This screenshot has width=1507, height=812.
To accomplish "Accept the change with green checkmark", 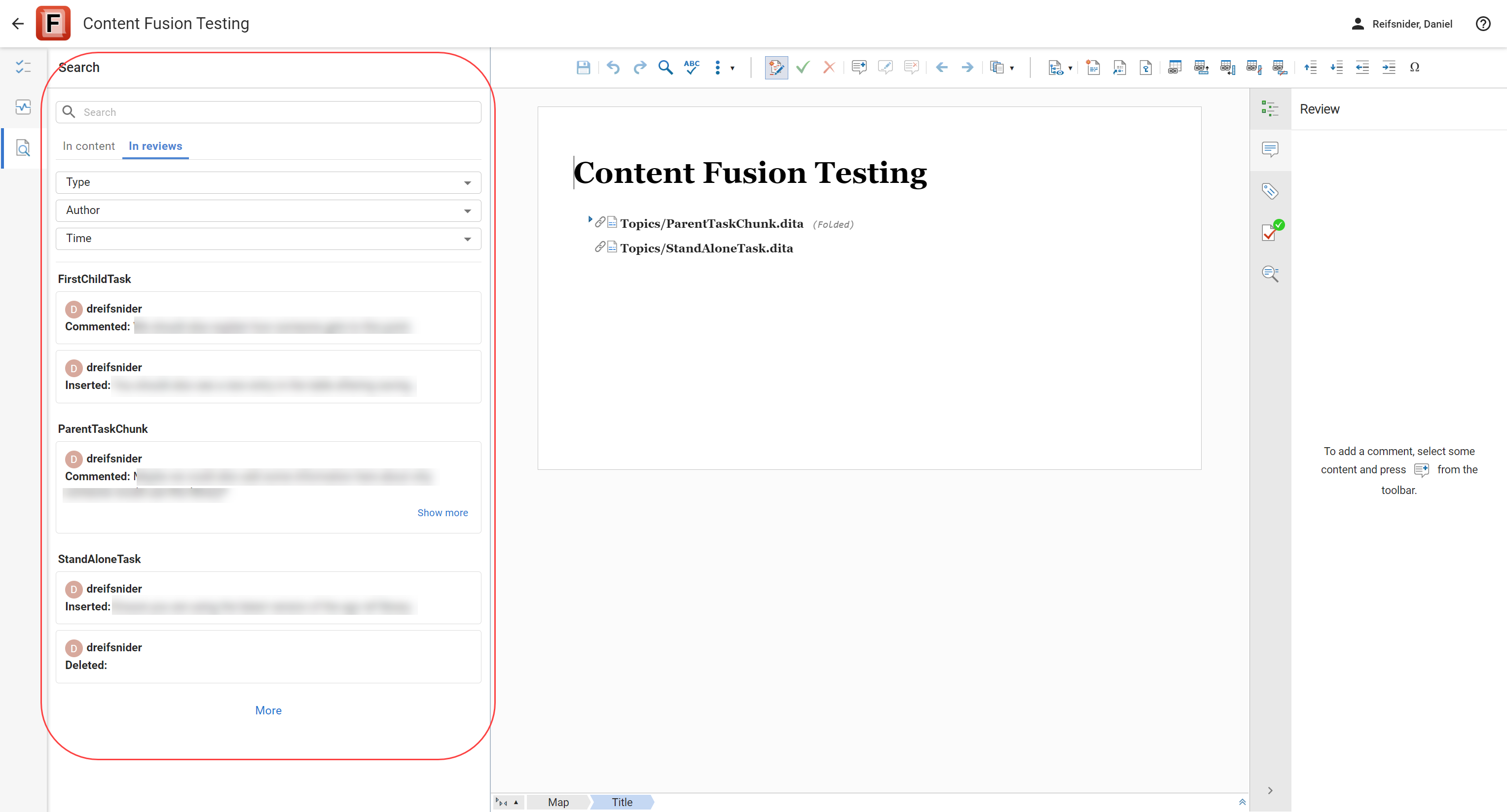I will point(803,67).
